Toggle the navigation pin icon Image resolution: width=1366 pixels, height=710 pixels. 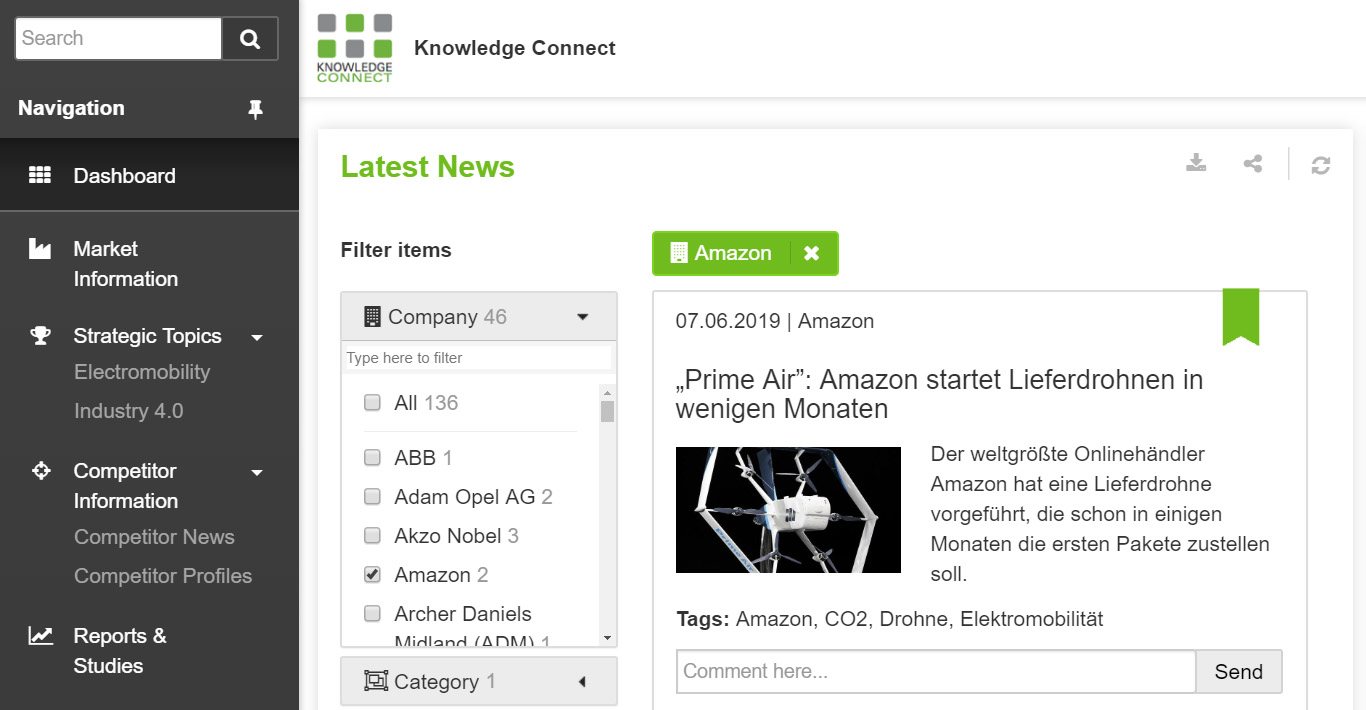[256, 109]
